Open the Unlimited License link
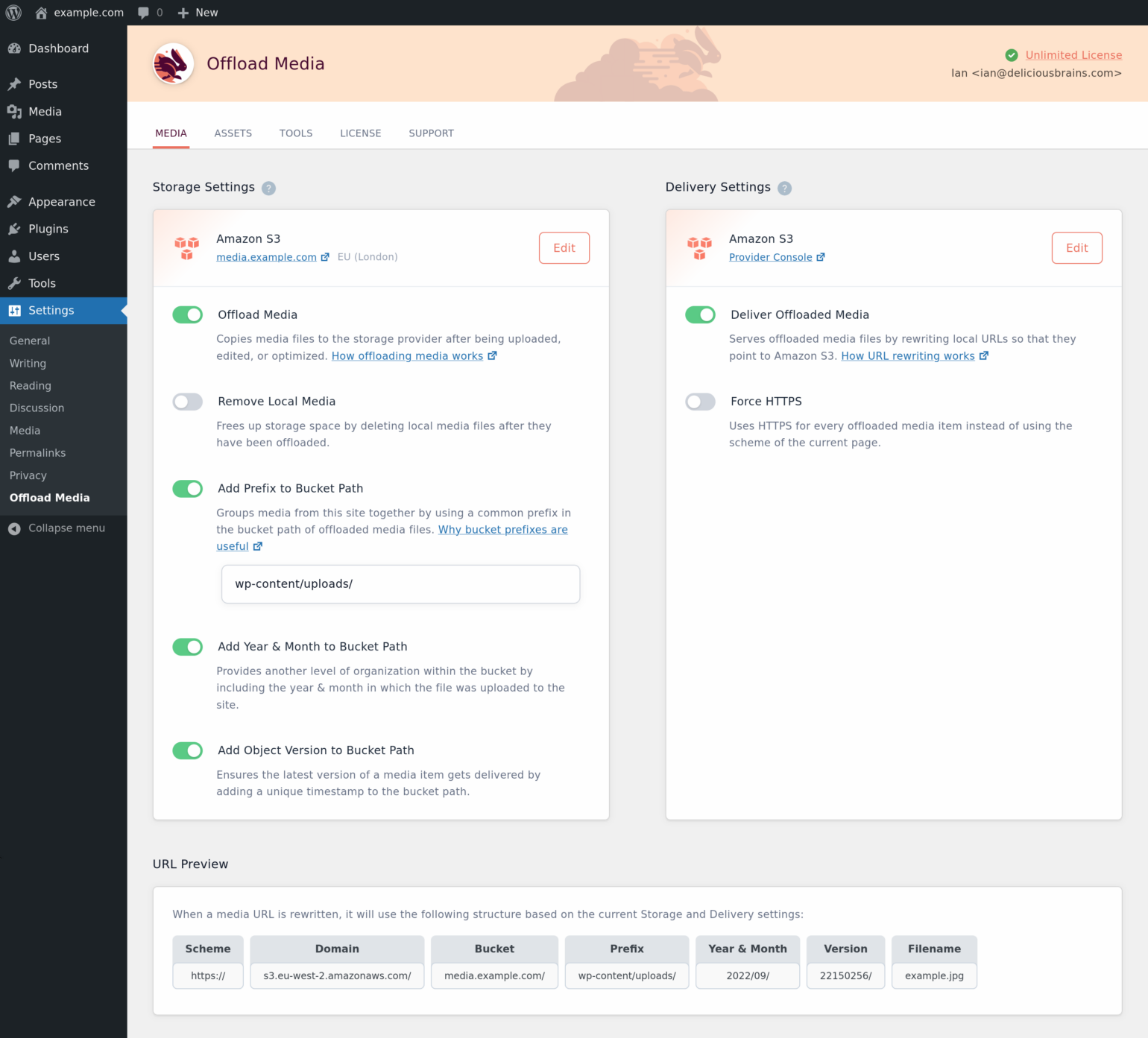Screen dimensions: 1148x1038 point(1073,55)
